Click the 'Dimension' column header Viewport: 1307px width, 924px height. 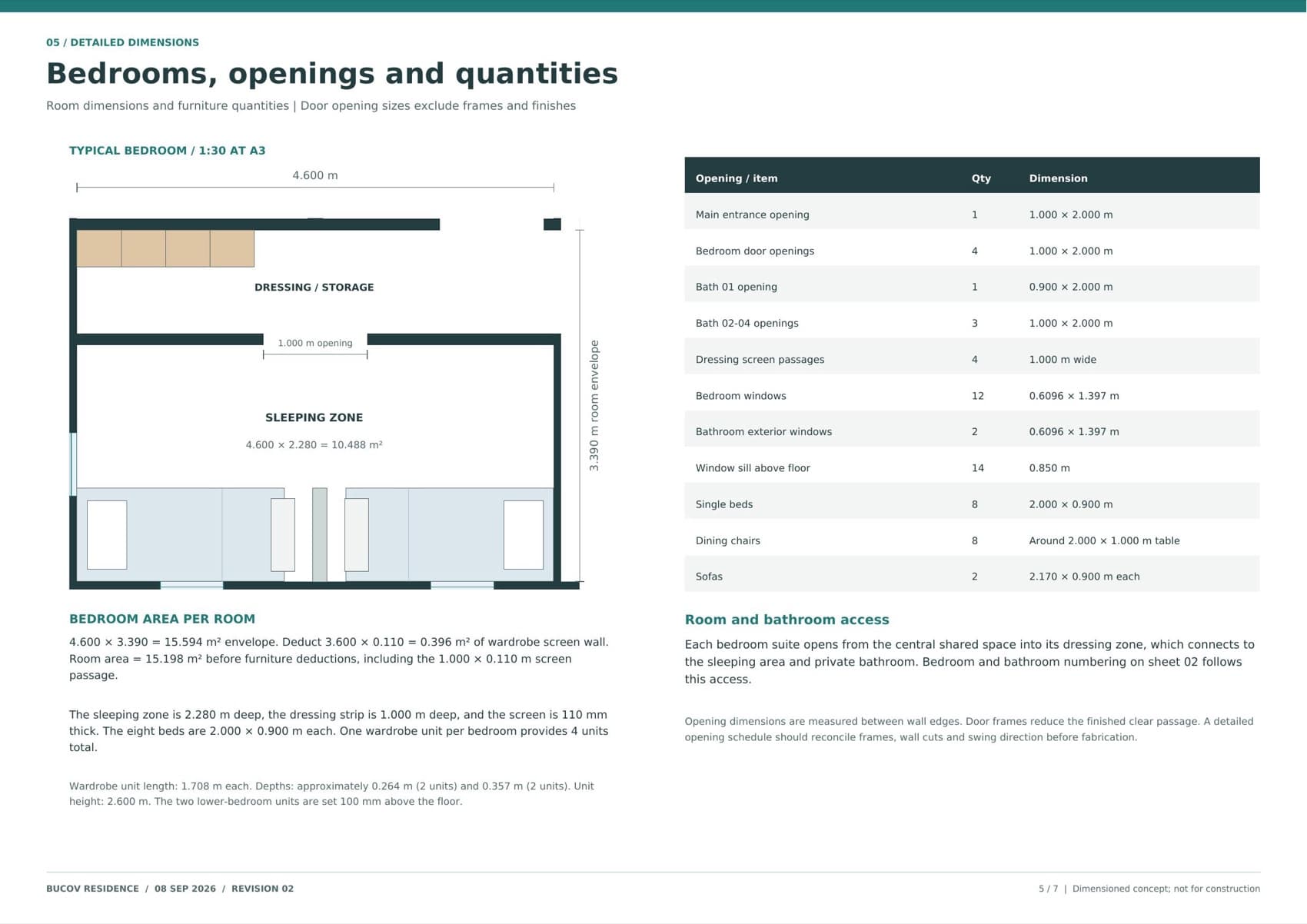coord(1058,178)
